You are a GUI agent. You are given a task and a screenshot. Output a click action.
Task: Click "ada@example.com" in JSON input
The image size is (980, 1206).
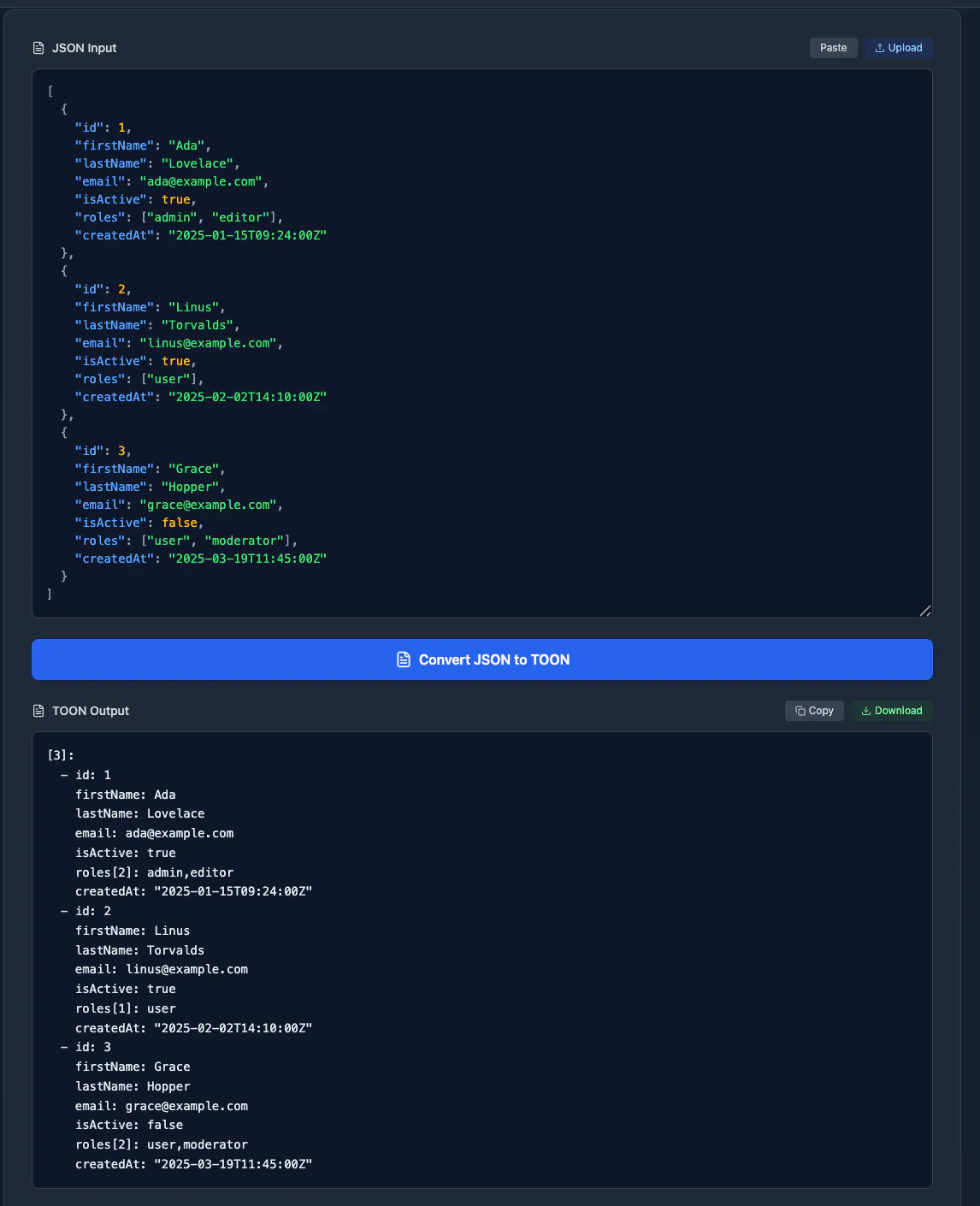201,181
